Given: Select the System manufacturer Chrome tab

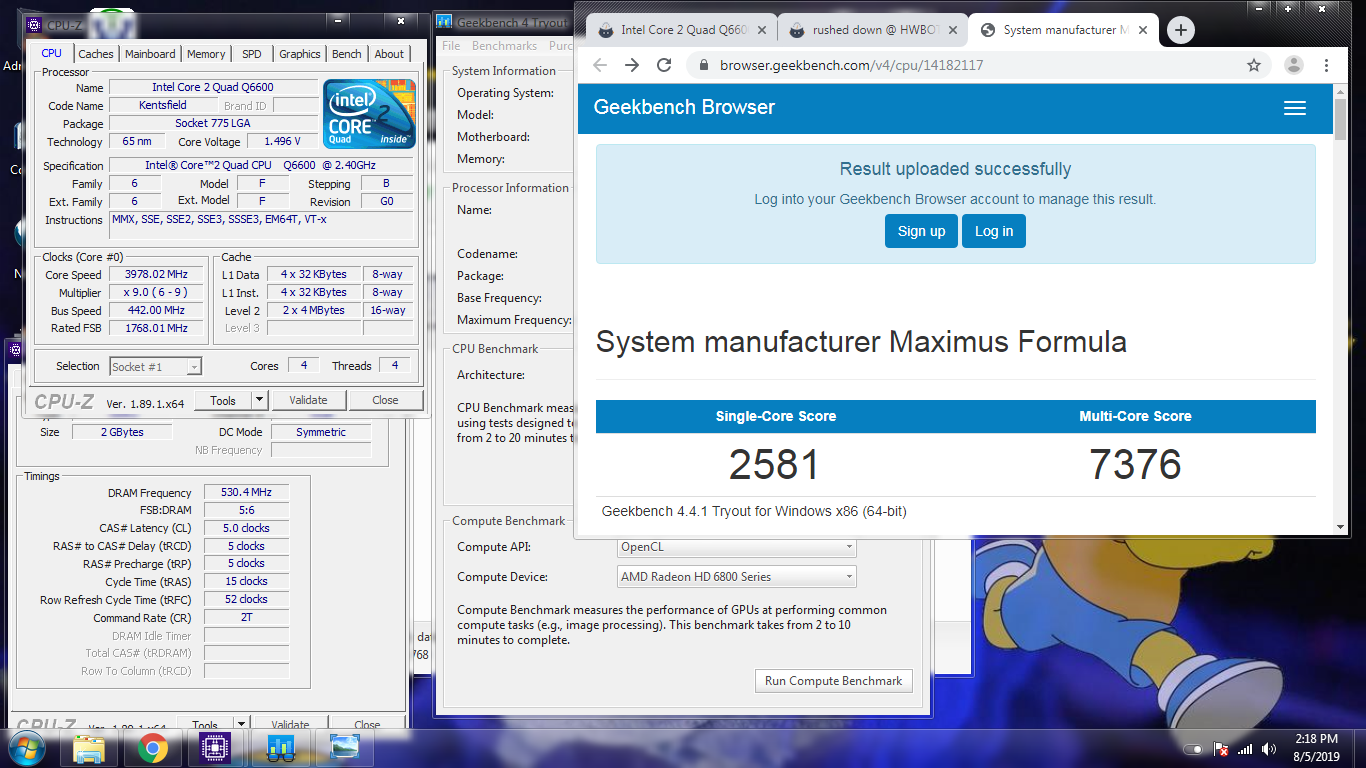Looking at the screenshot, I should click(x=1062, y=30).
